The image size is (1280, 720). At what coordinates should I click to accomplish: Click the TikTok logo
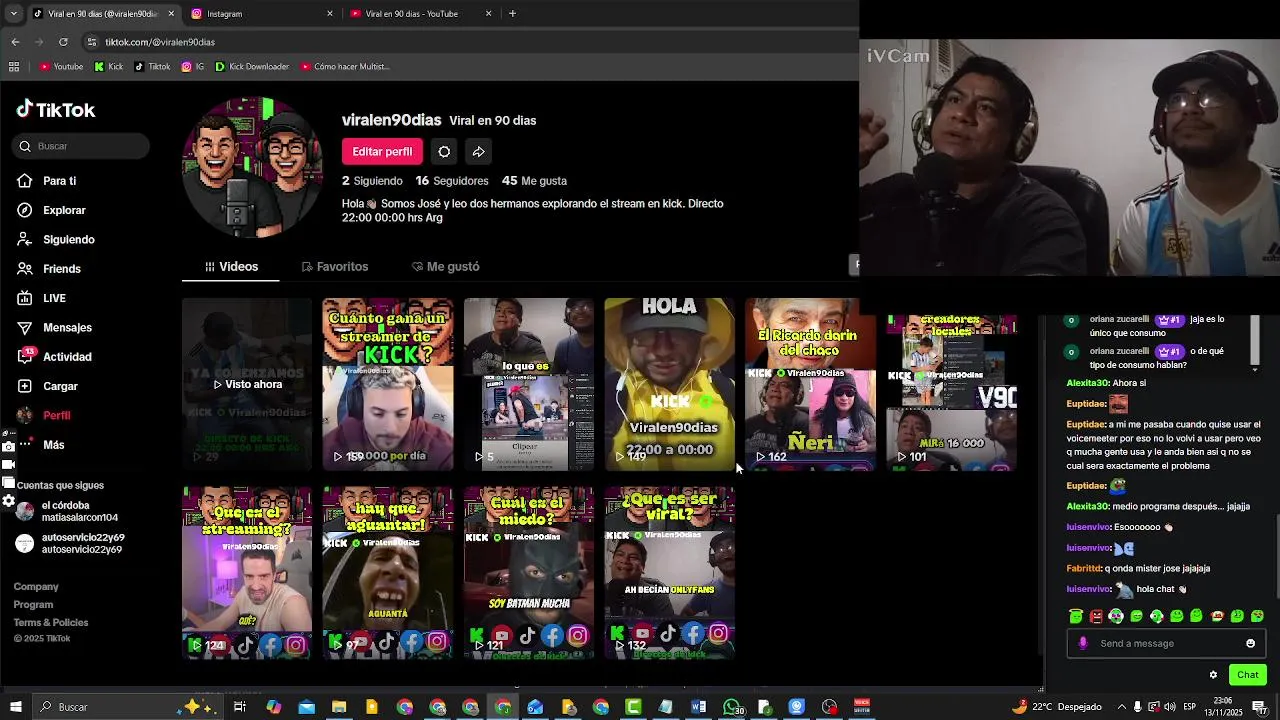(x=56, y=110)
